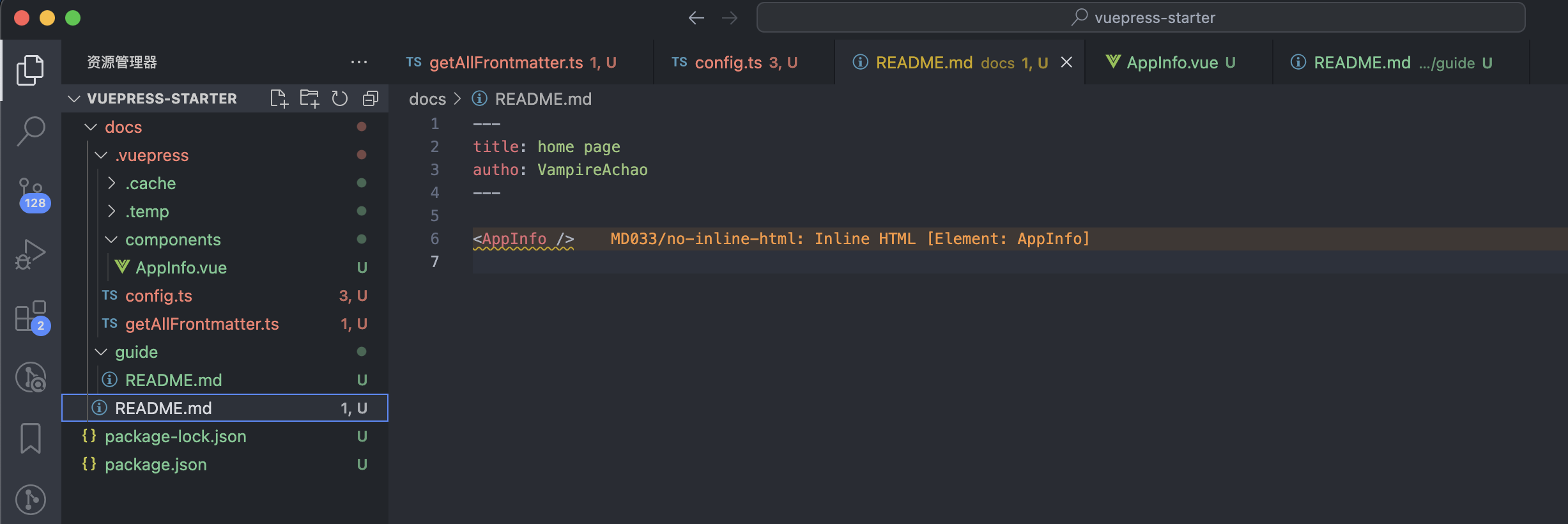Open explorer panel more actions menu
The width and height of the screenshot is (1568, 524).
(359, 62)
